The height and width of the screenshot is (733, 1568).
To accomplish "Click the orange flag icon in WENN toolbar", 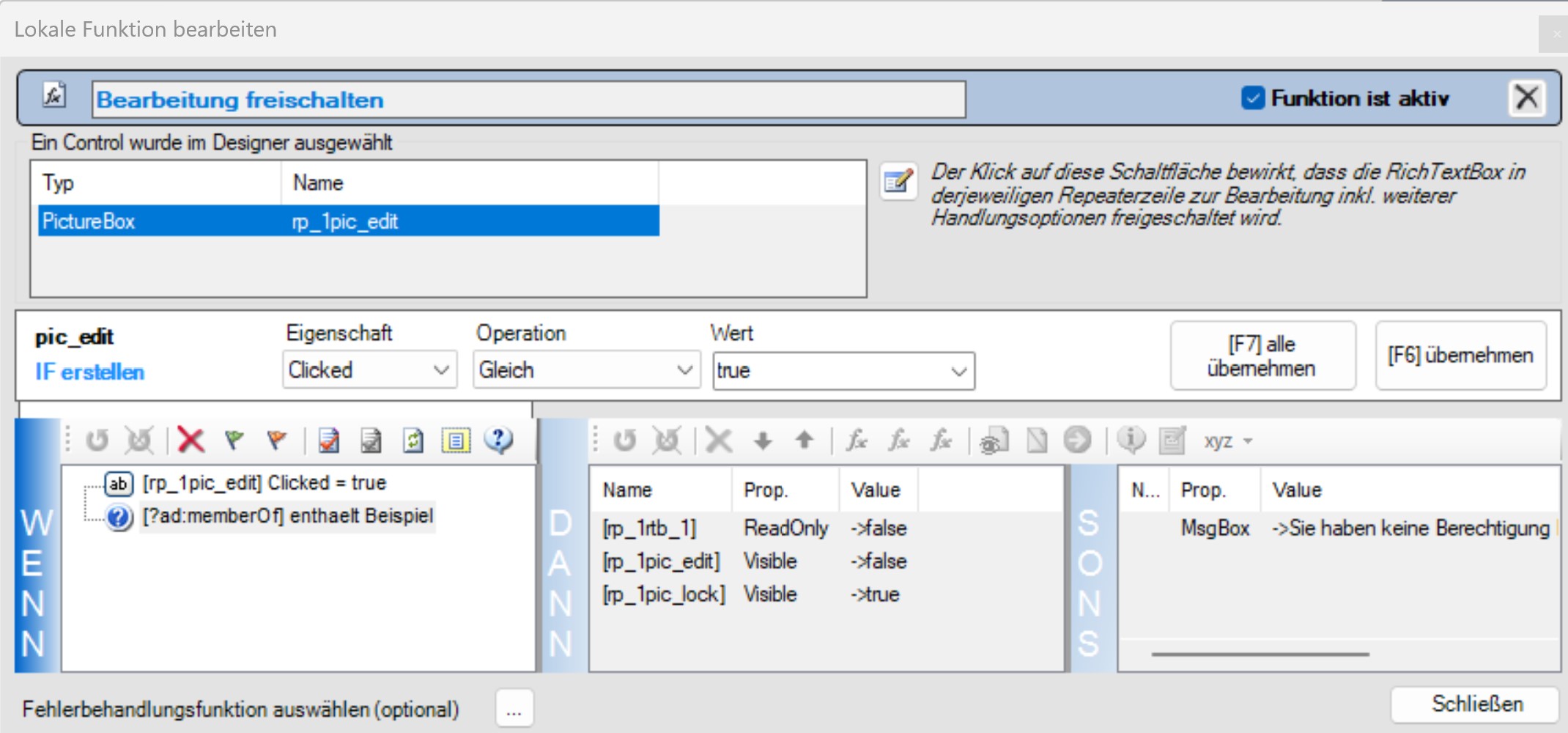I will [276, 441].
